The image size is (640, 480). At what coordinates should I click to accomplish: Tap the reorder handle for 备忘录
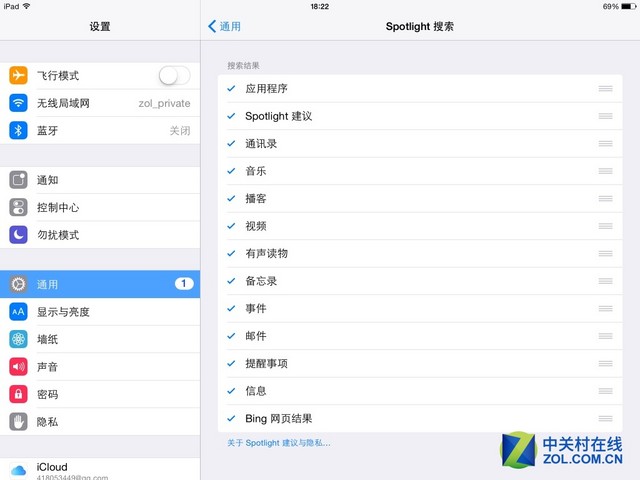(605, 281)
